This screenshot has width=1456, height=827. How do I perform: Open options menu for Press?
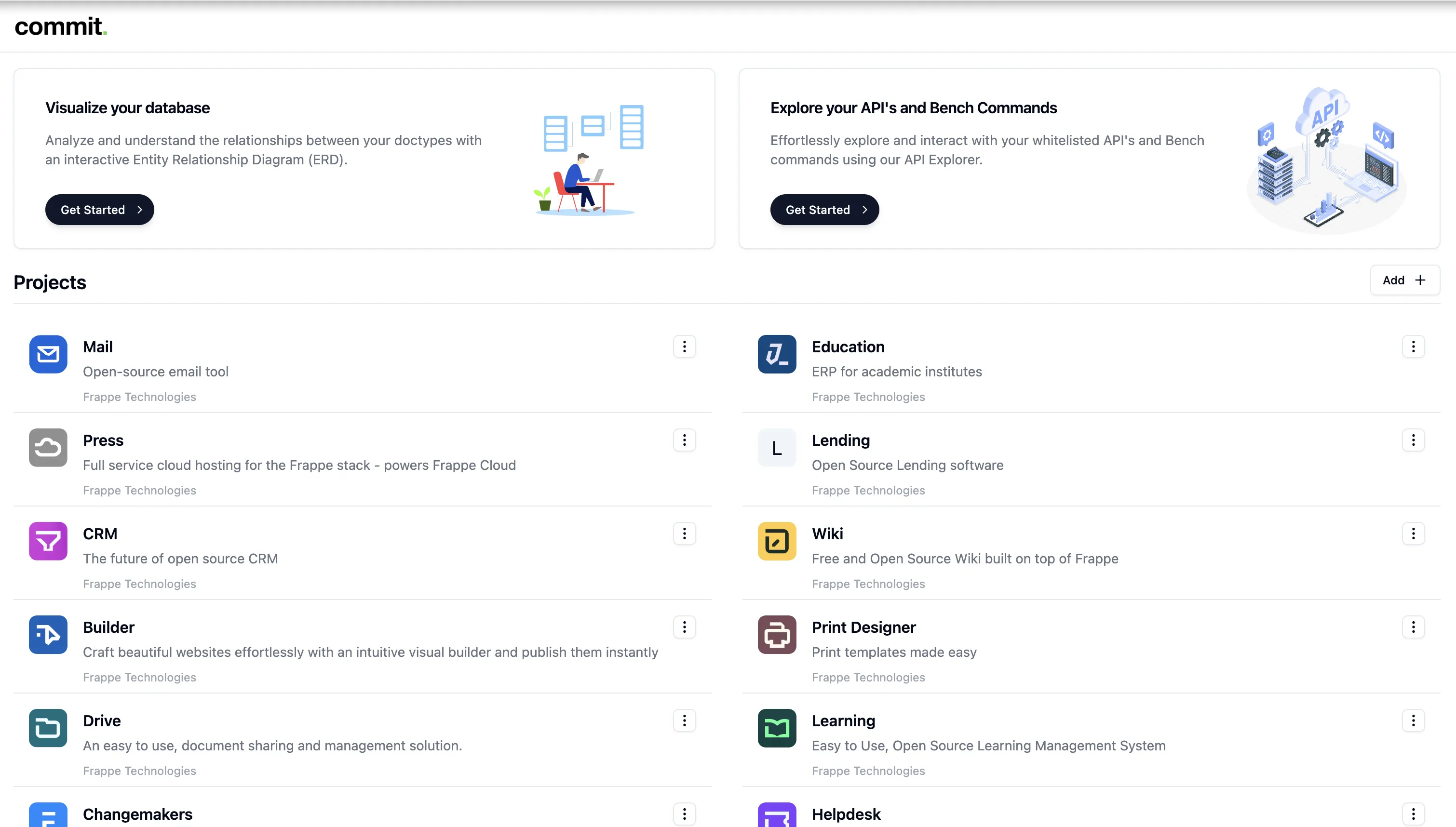click(684, 440)
